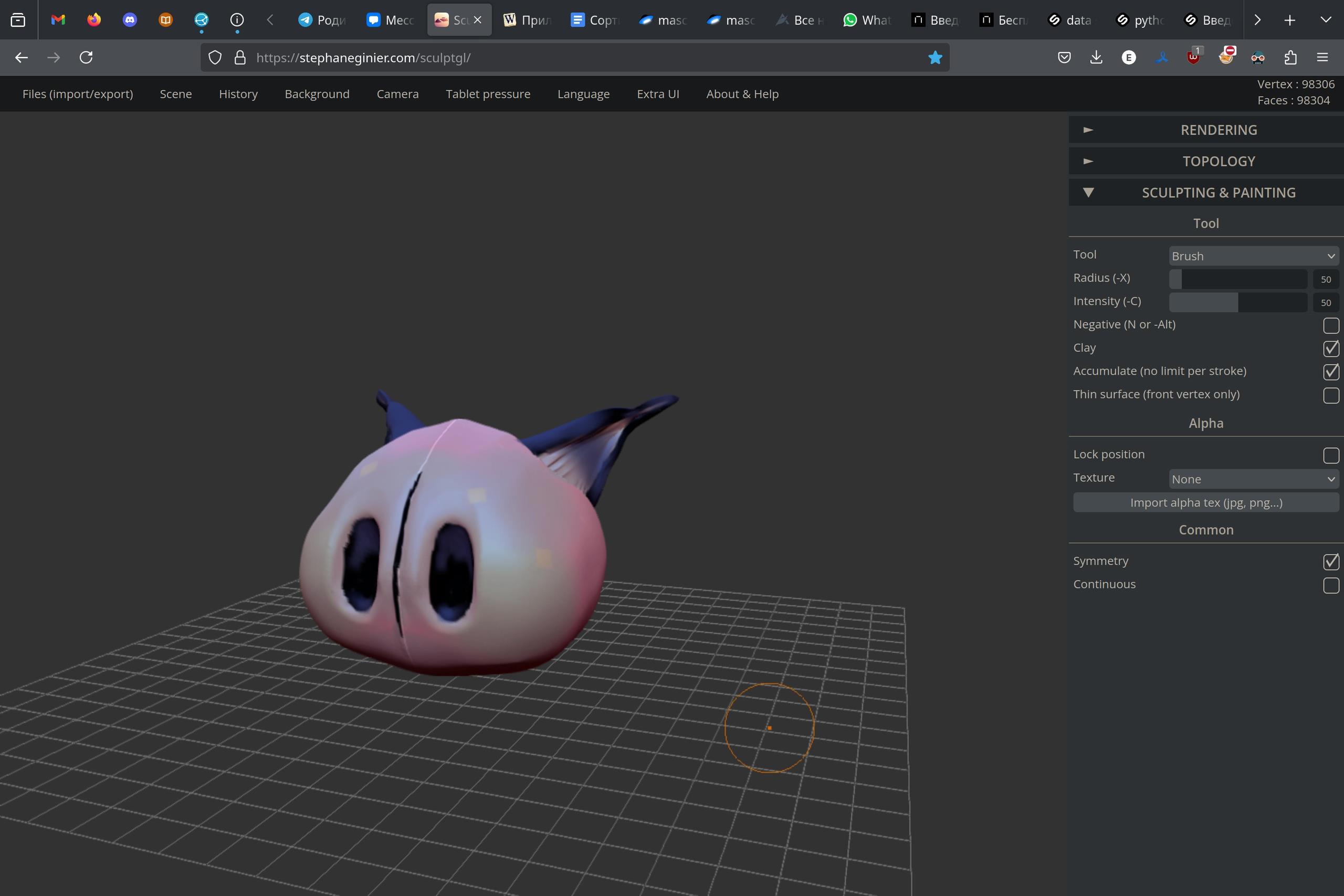1344x896 pixels.
Task: Open the downloads arrow icon
Action: pos(1096,58)
